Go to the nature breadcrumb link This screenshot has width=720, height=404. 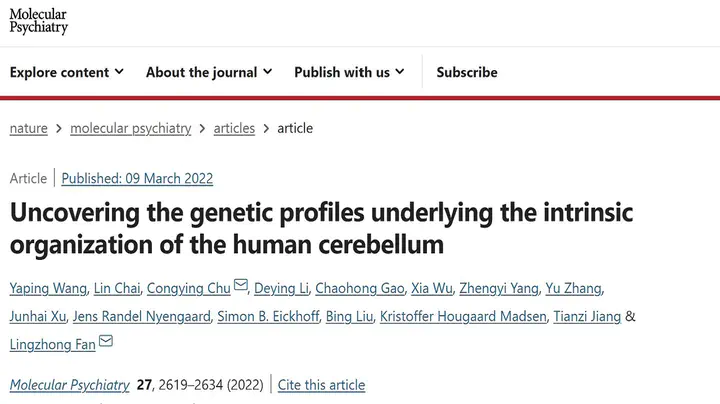(x=28, y=128)
